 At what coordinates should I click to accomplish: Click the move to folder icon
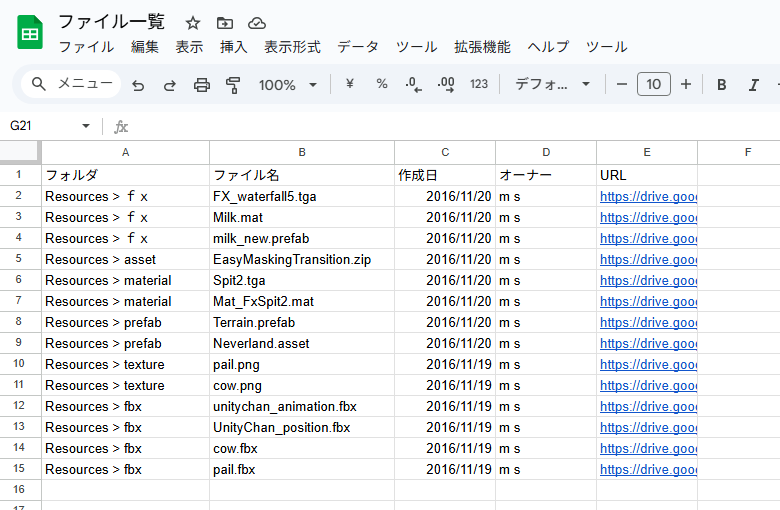(225, 23)
